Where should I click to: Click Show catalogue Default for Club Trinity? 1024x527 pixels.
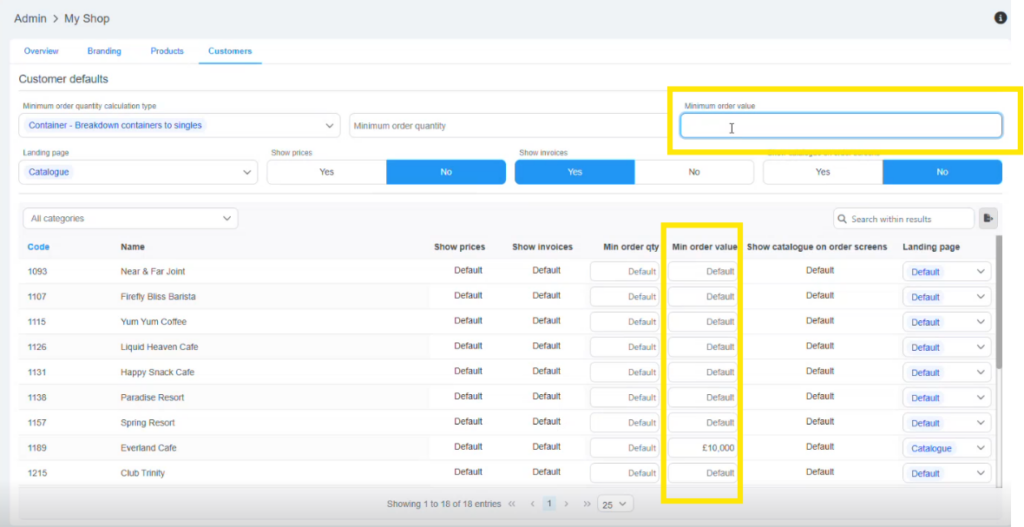click(x=820, y=472)
